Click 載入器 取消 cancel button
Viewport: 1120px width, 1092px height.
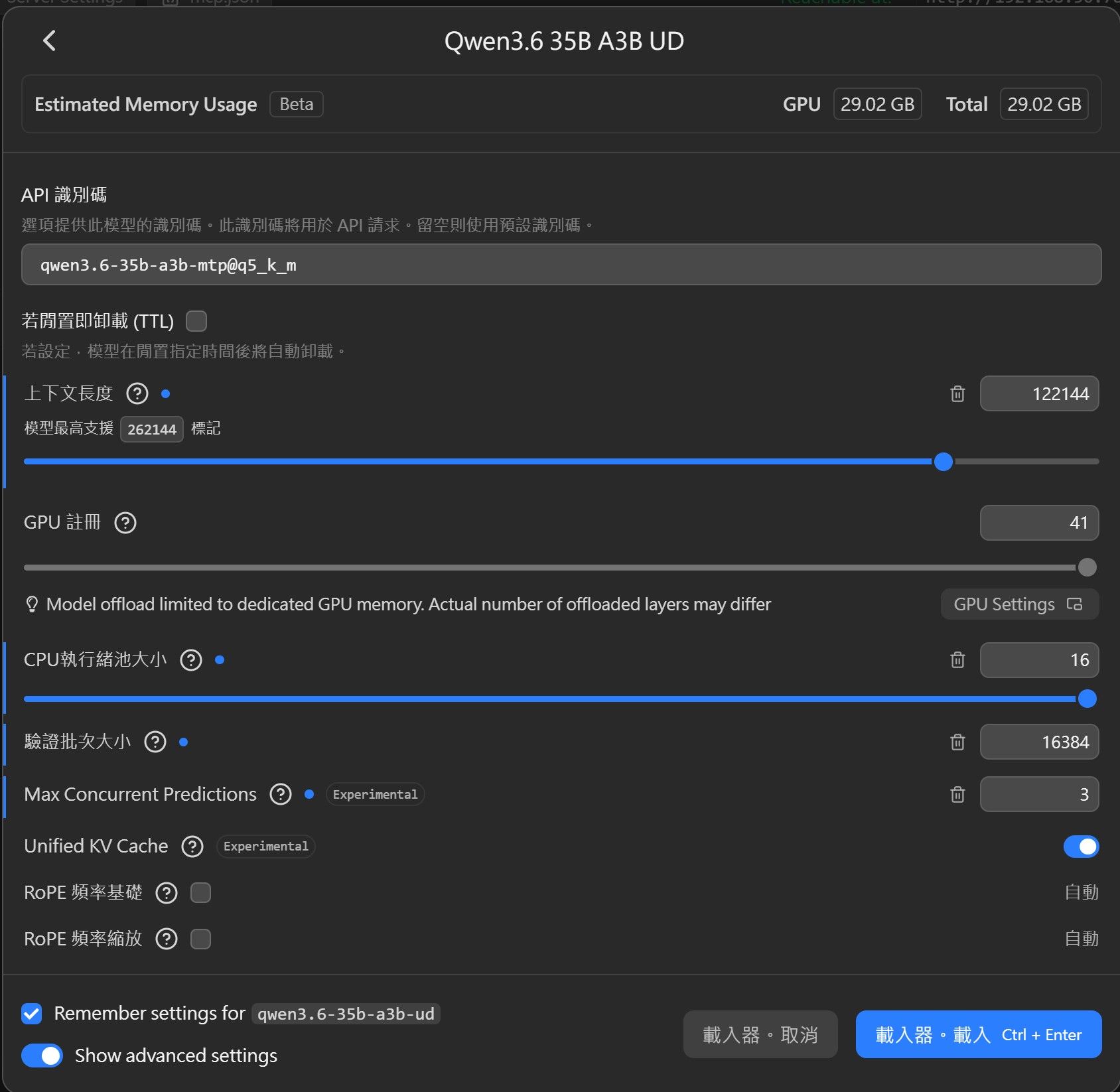pyautogui.click(x=760, y=1034)
